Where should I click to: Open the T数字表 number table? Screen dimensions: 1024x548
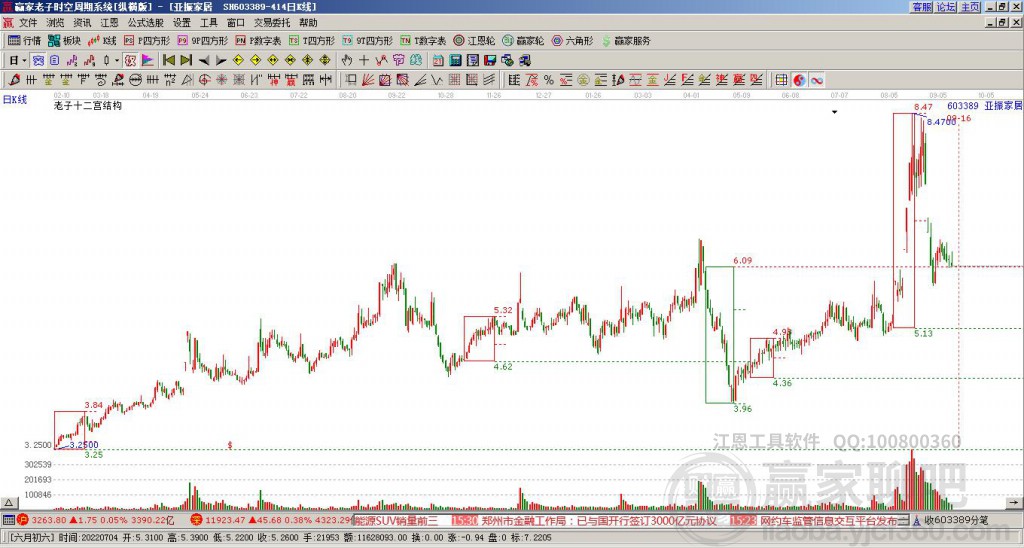423,40
